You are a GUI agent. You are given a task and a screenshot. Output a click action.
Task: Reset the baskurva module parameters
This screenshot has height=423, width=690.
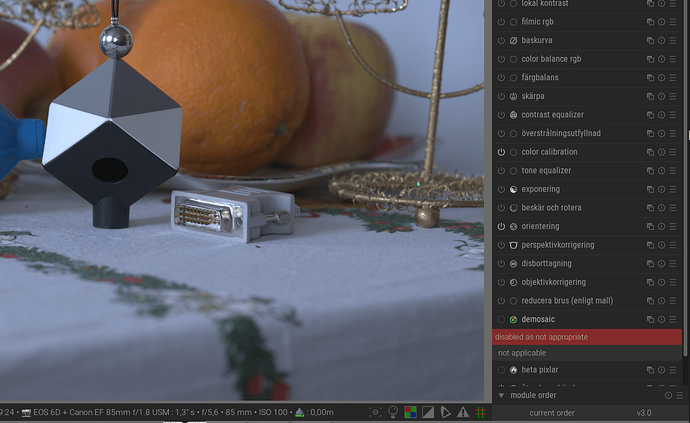pos(662,41)
